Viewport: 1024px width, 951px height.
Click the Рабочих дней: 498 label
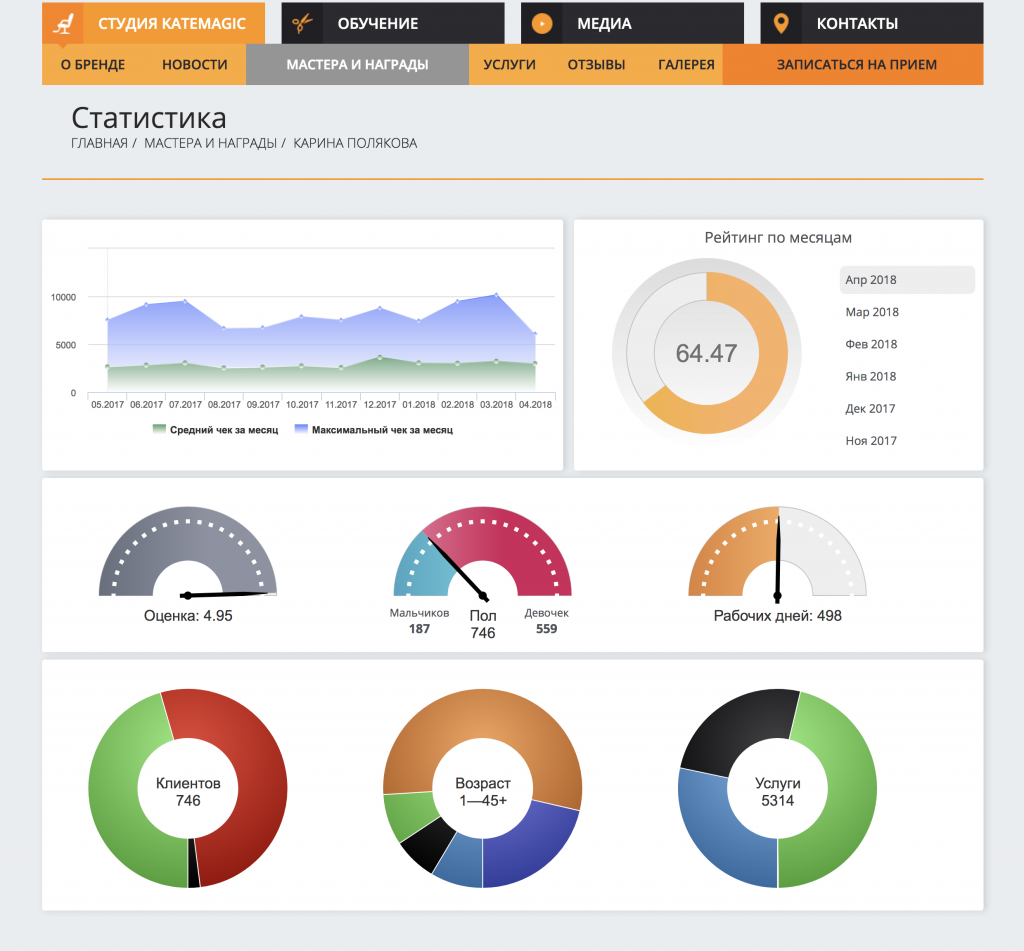778,616
